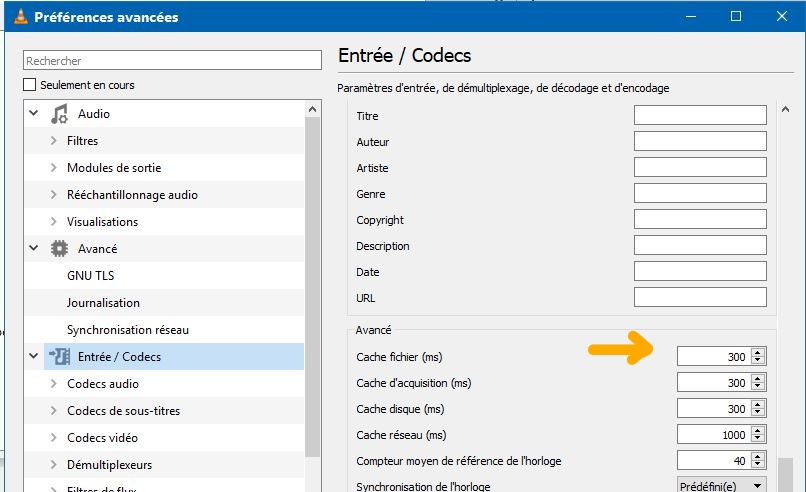The height and width of the screenshot is (492, 806).
Task: Click the Cache disque value field
Action: (713, 408)
